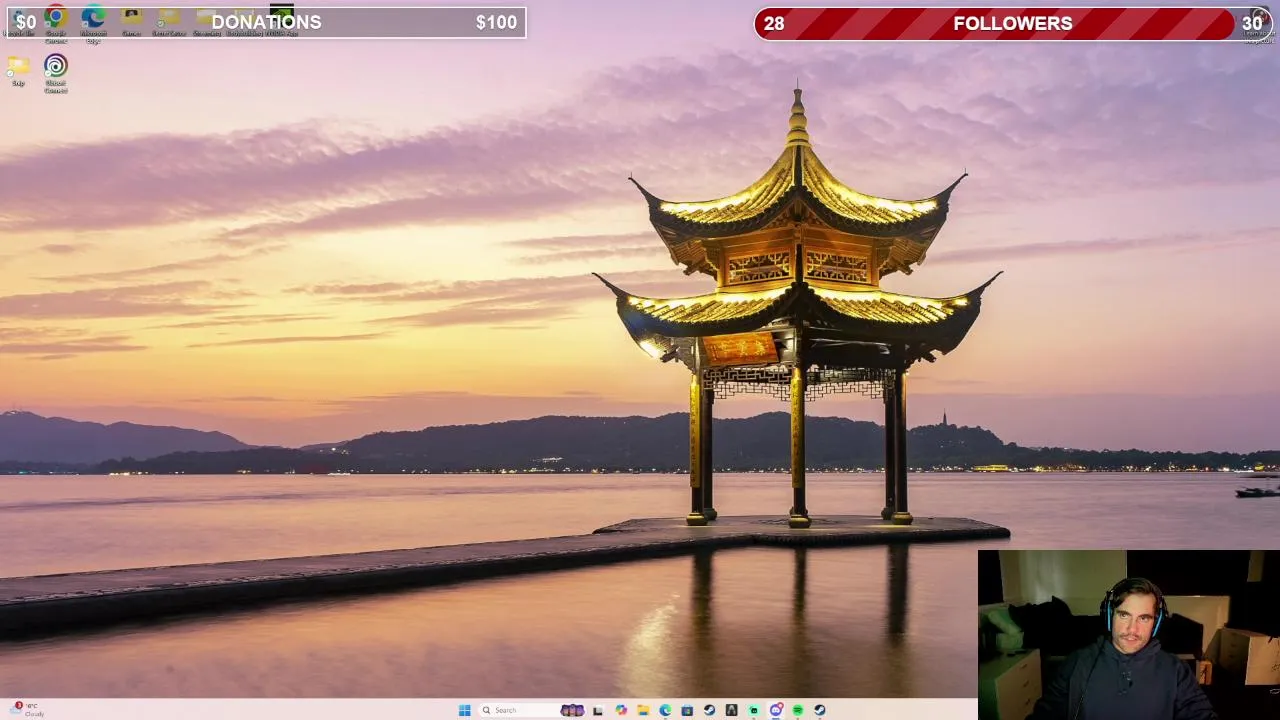
Task: Open Microsoft Store from the taskbar
Action: click(x=687, y=710)
